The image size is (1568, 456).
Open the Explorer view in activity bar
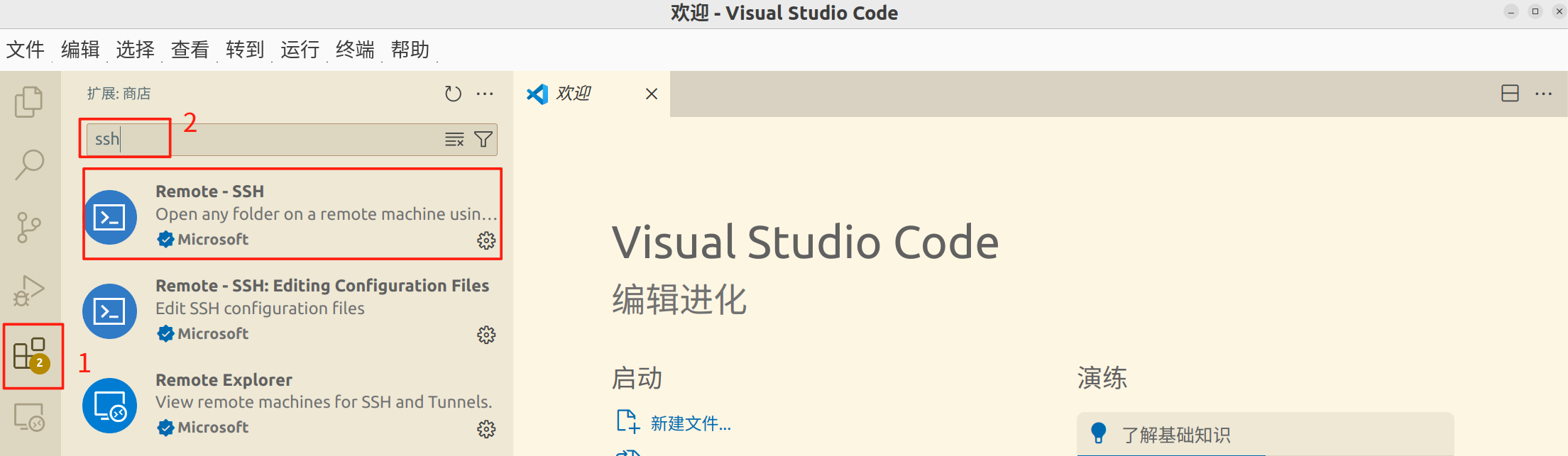click(x=29, y=101)
